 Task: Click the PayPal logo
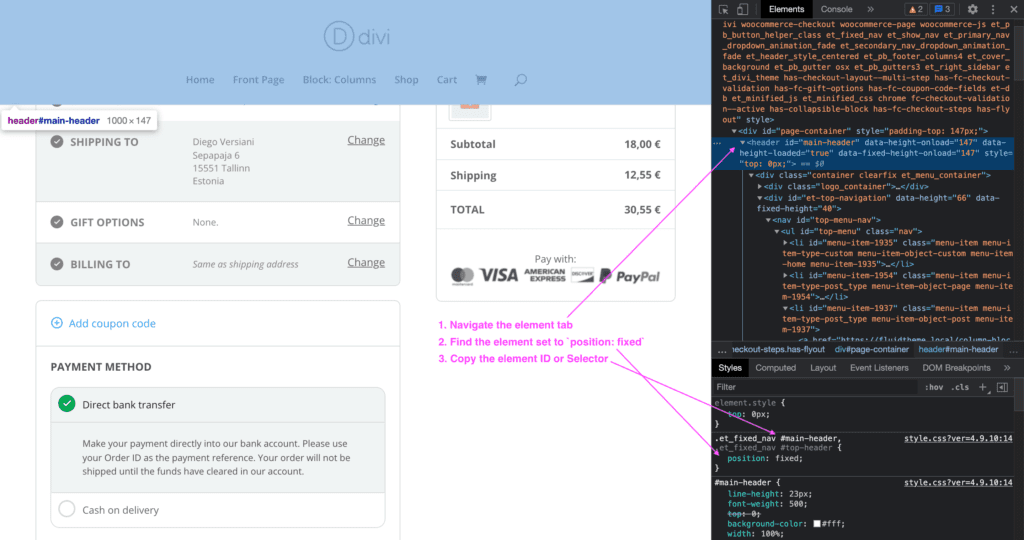(630, 276)
